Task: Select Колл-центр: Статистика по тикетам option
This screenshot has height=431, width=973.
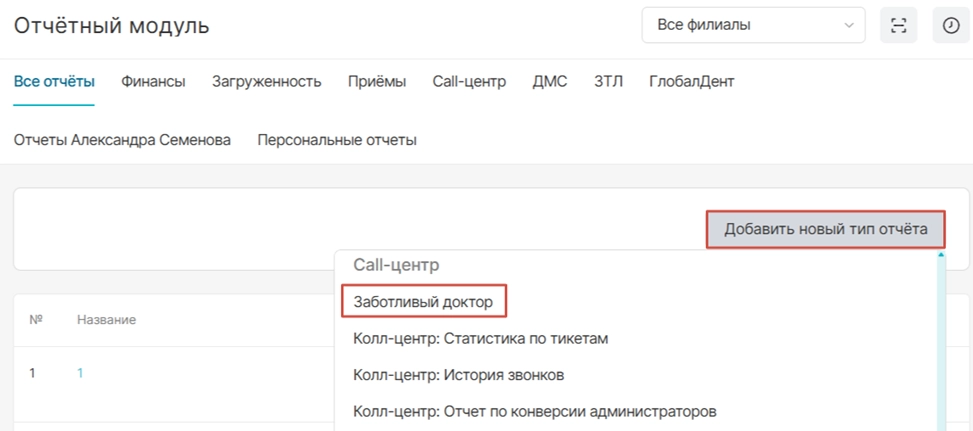Action: point(482,339)
